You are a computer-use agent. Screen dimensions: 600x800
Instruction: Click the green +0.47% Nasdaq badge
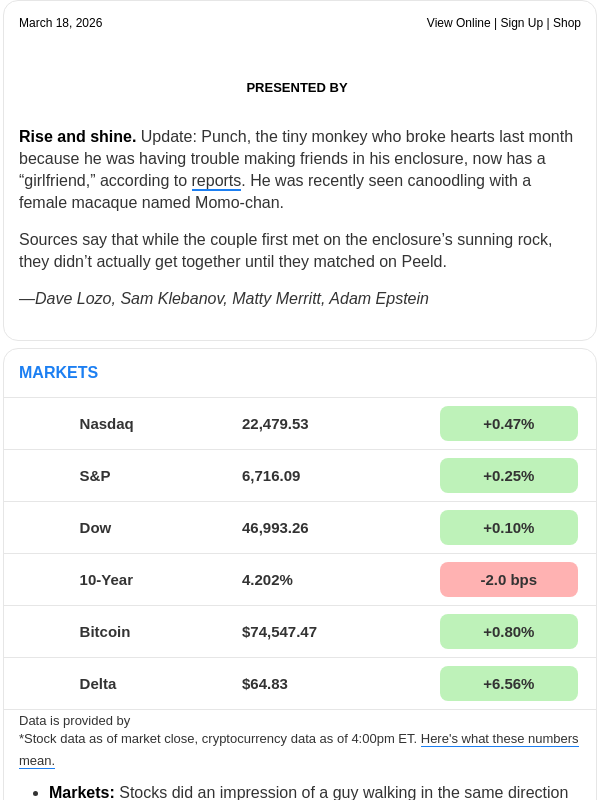coord(508,424)
